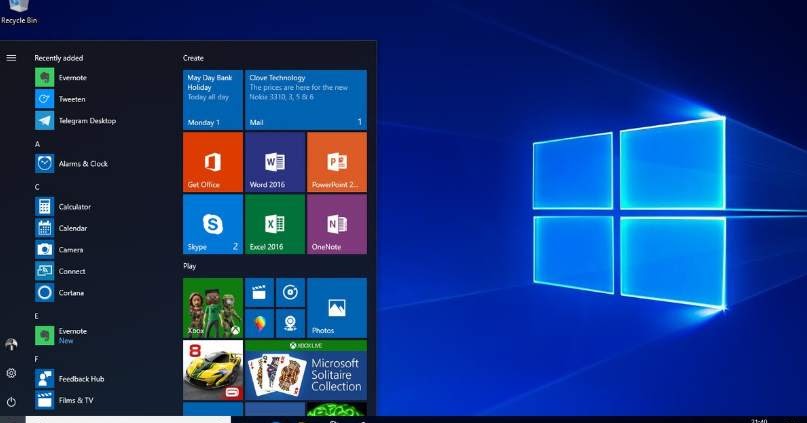
Task: Open the Calculator app
Action: [63, 207]
